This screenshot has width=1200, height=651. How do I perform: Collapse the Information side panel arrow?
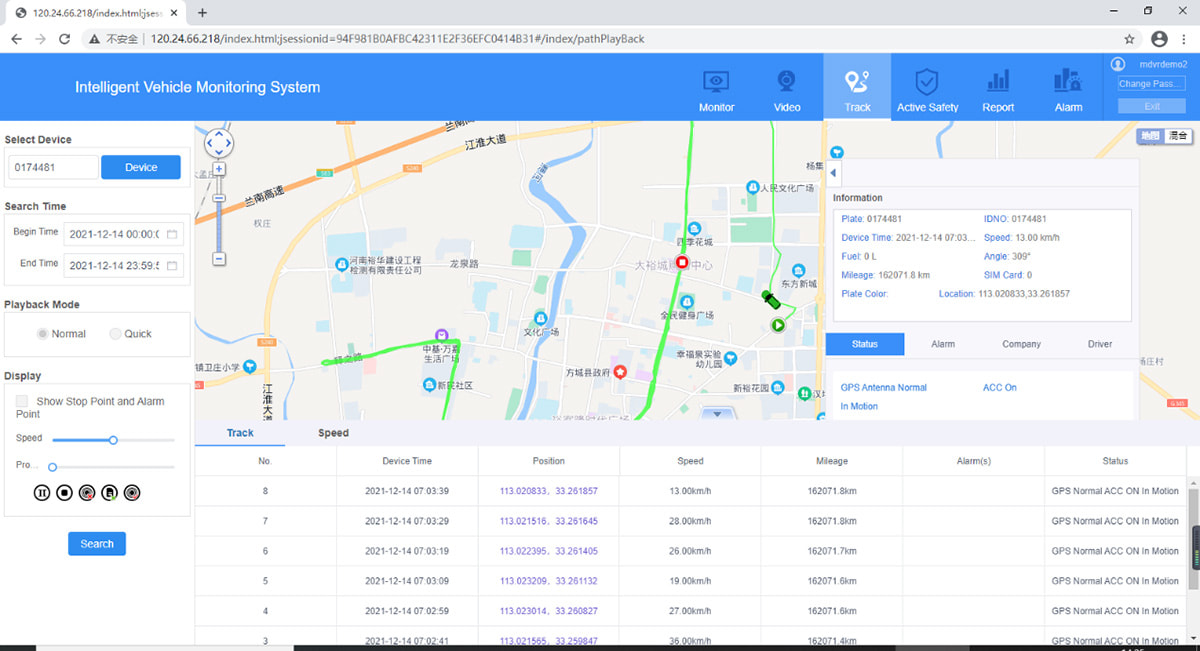tap(834, 173)
